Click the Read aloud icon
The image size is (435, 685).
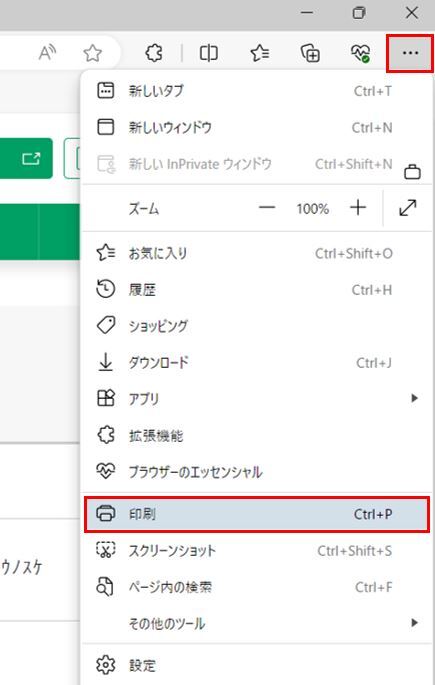pyautogui.click(x=47, y=53)
